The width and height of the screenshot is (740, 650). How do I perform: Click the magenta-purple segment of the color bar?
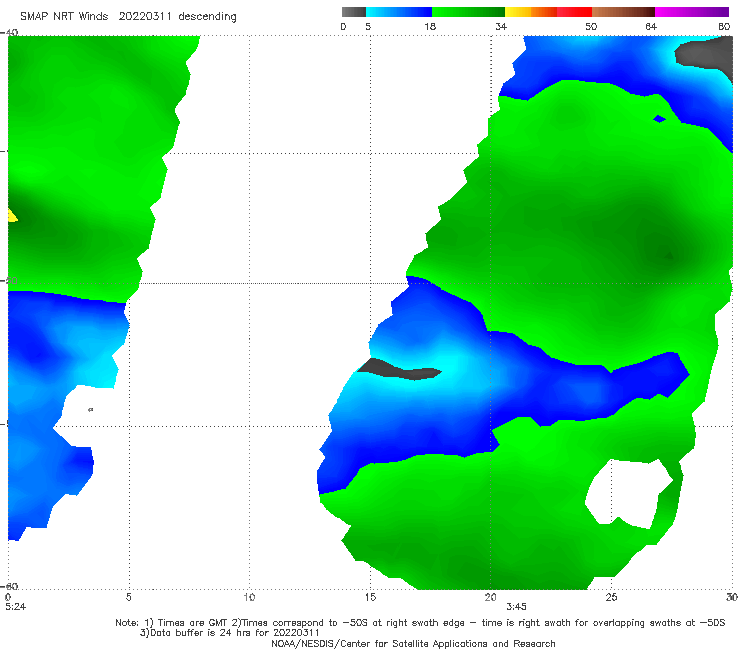pyautogui.click(x=692, y=12)
